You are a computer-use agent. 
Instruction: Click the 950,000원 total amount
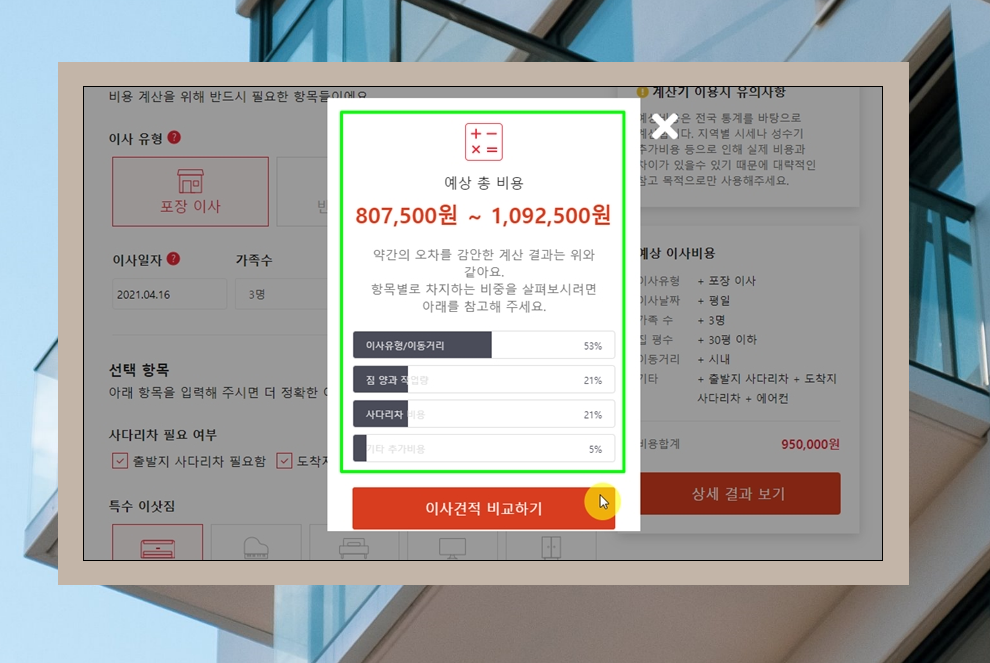coord(810,445)
